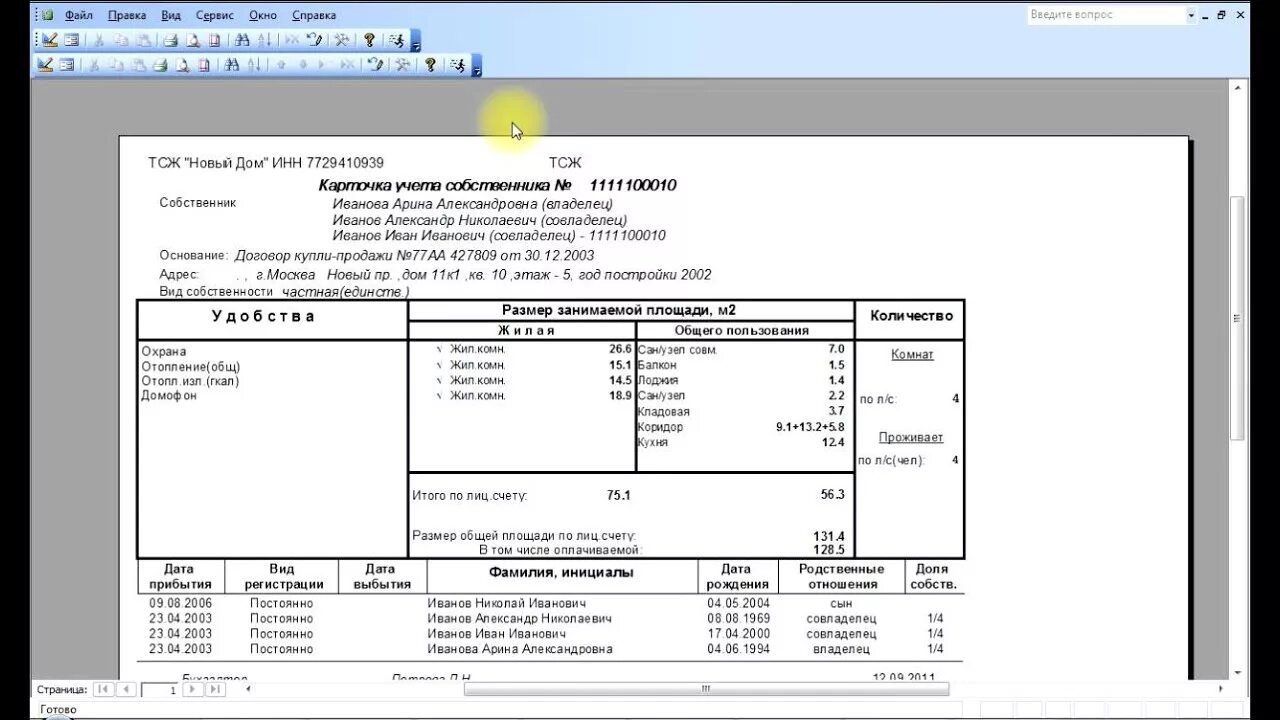The image size is (1280, 720).
Task: Click owner name Иванова Арина Александровна (владелец)
Action: pyautogui.click(x=473, y=204)
